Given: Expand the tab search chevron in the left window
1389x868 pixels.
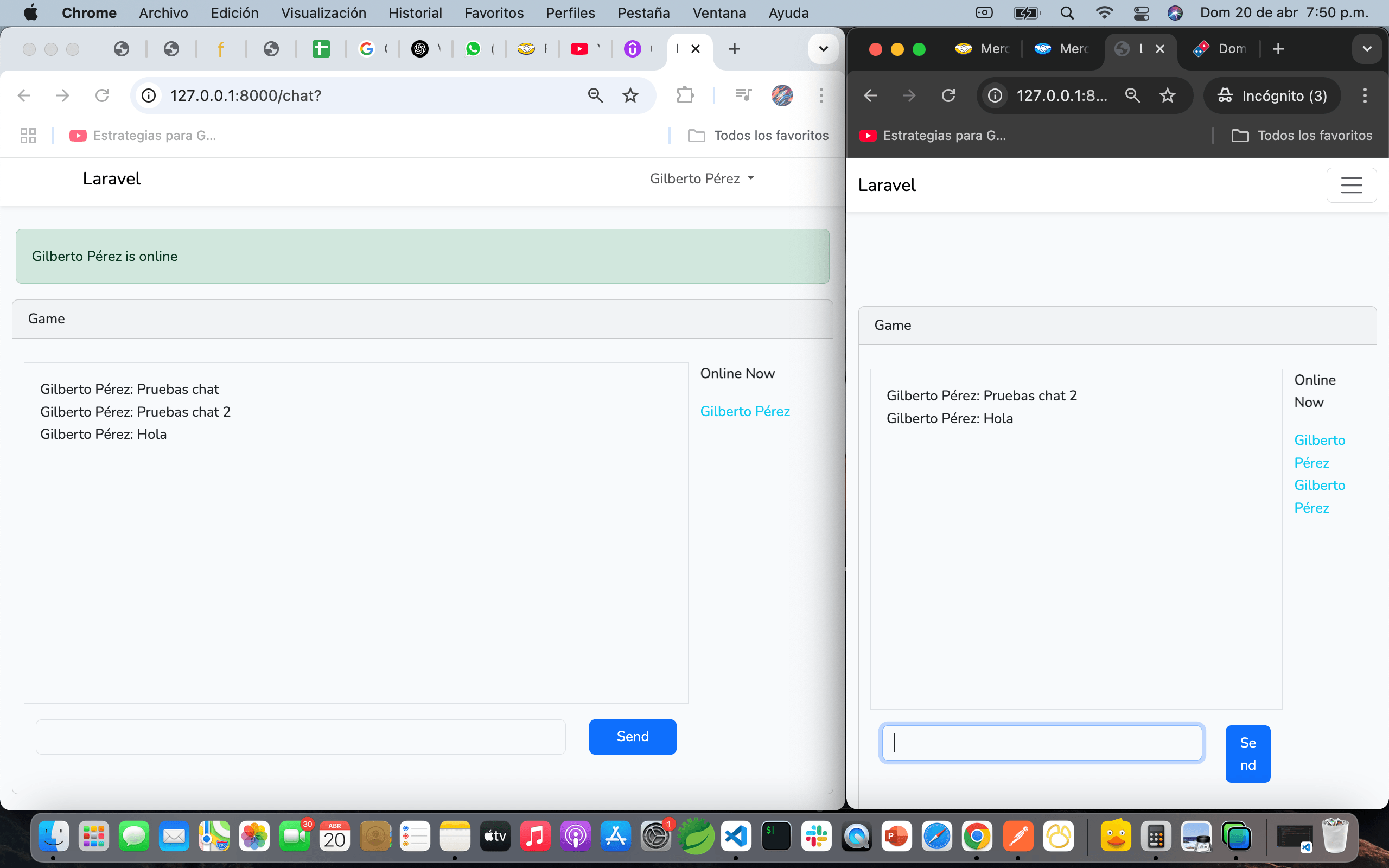Looking at the screenshot, I should [x=823, y=49].
